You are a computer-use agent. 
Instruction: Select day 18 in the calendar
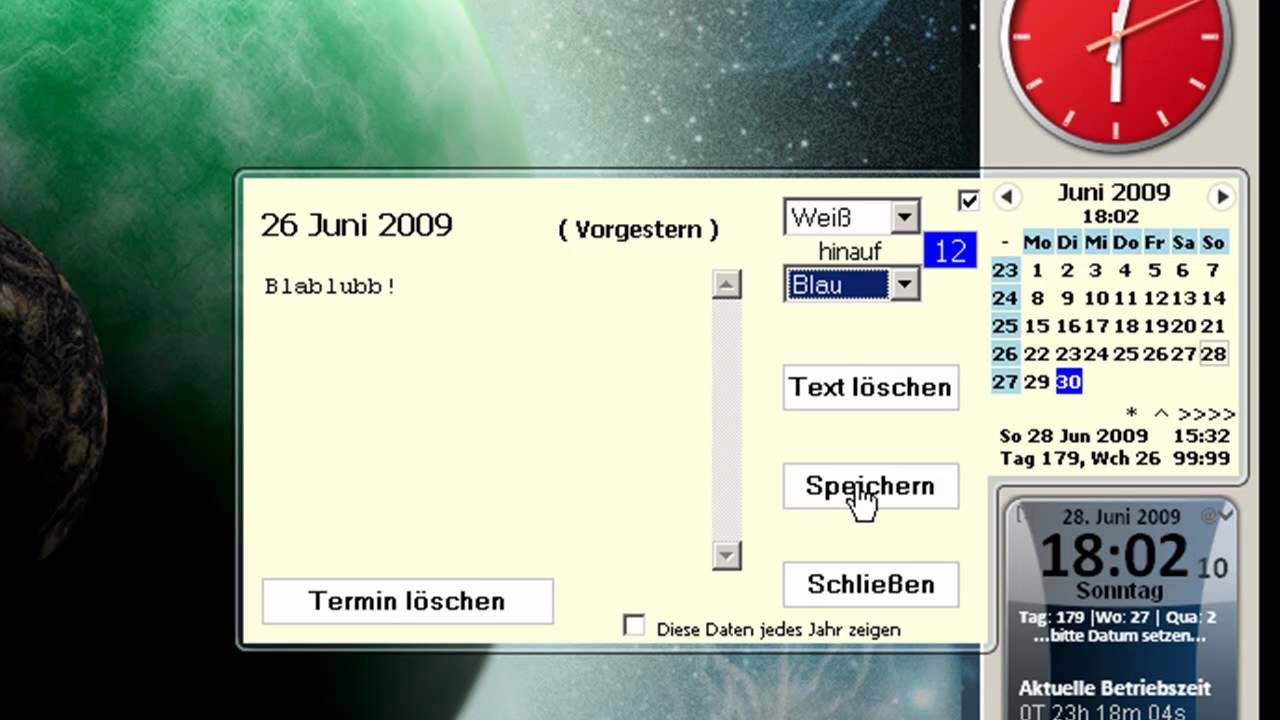coord(1126,326)
